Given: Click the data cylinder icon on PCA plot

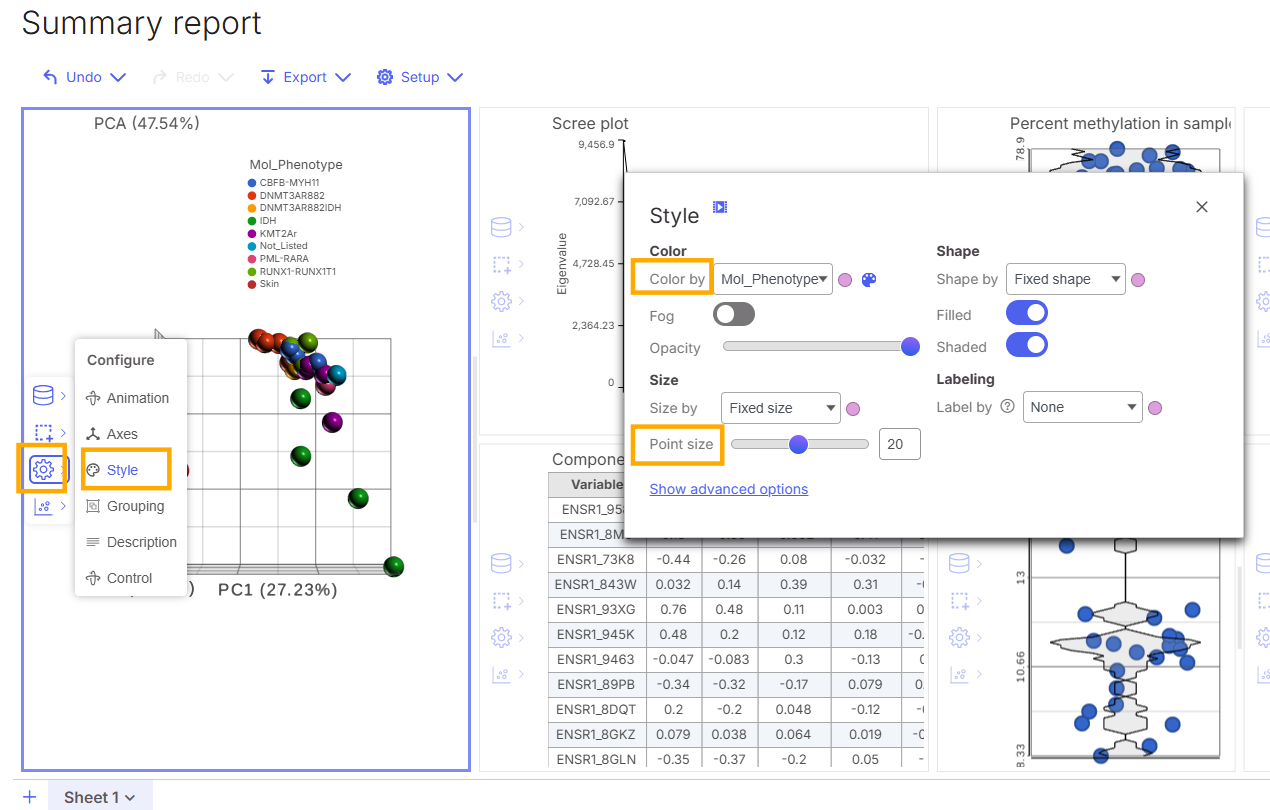Looking at the screenshot, I should pyautogui.click(x=43, y=396).
